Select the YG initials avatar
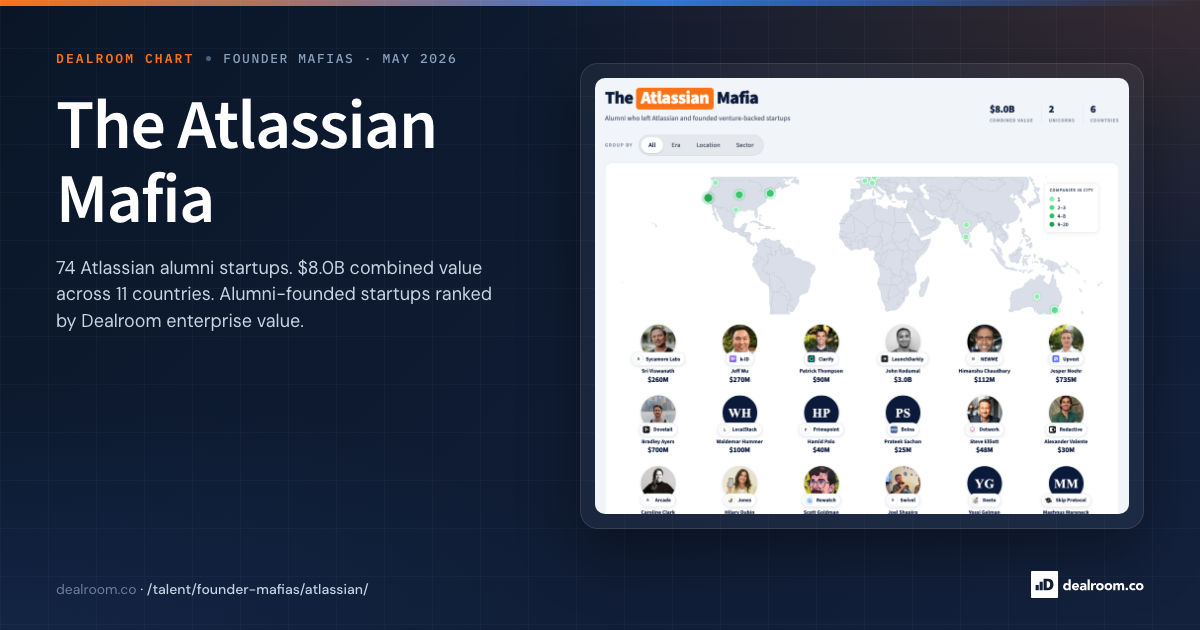Image resolution: width=1200 pixels, height=630 pixels. [x=985, y=482]
